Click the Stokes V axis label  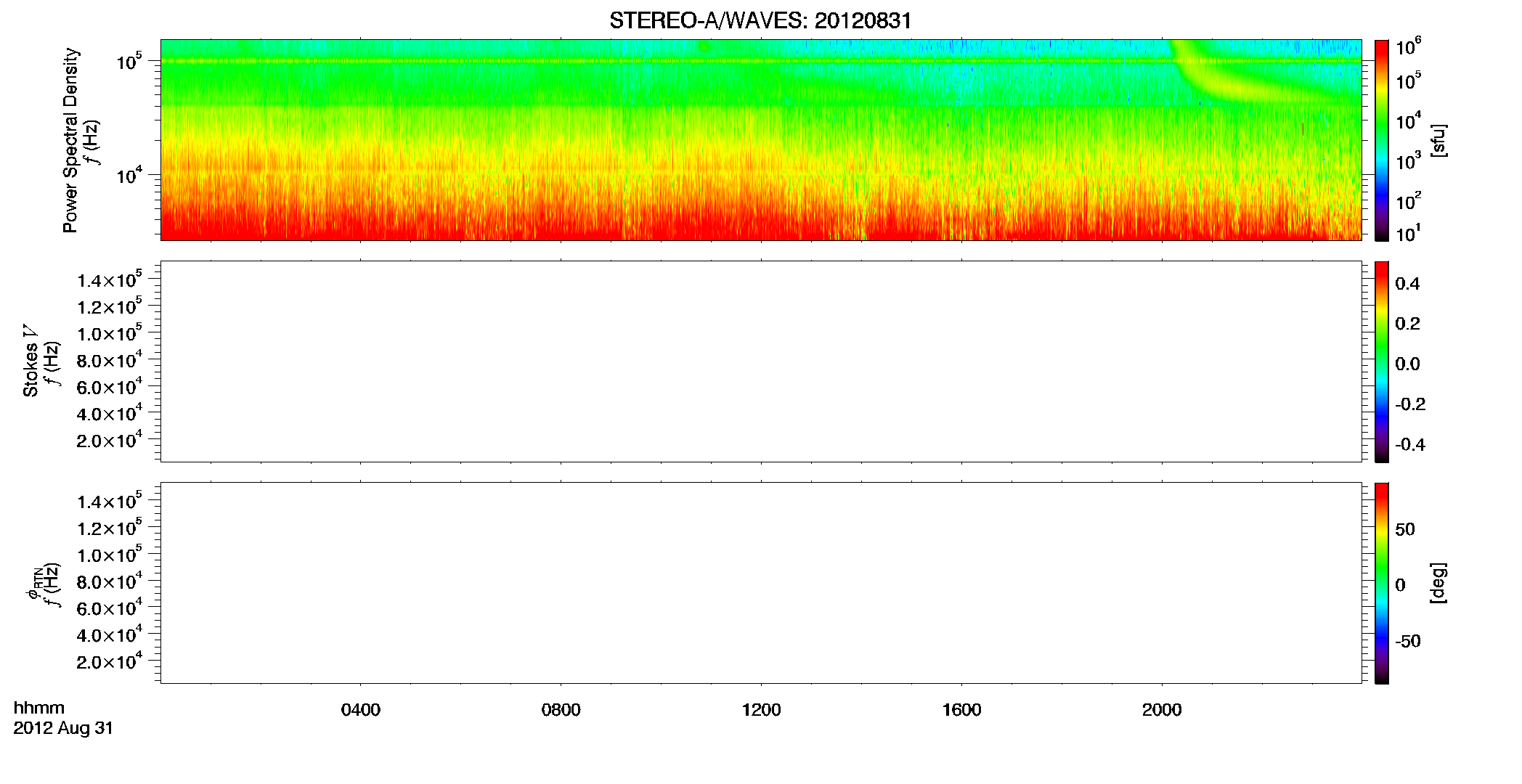(30, 361)
